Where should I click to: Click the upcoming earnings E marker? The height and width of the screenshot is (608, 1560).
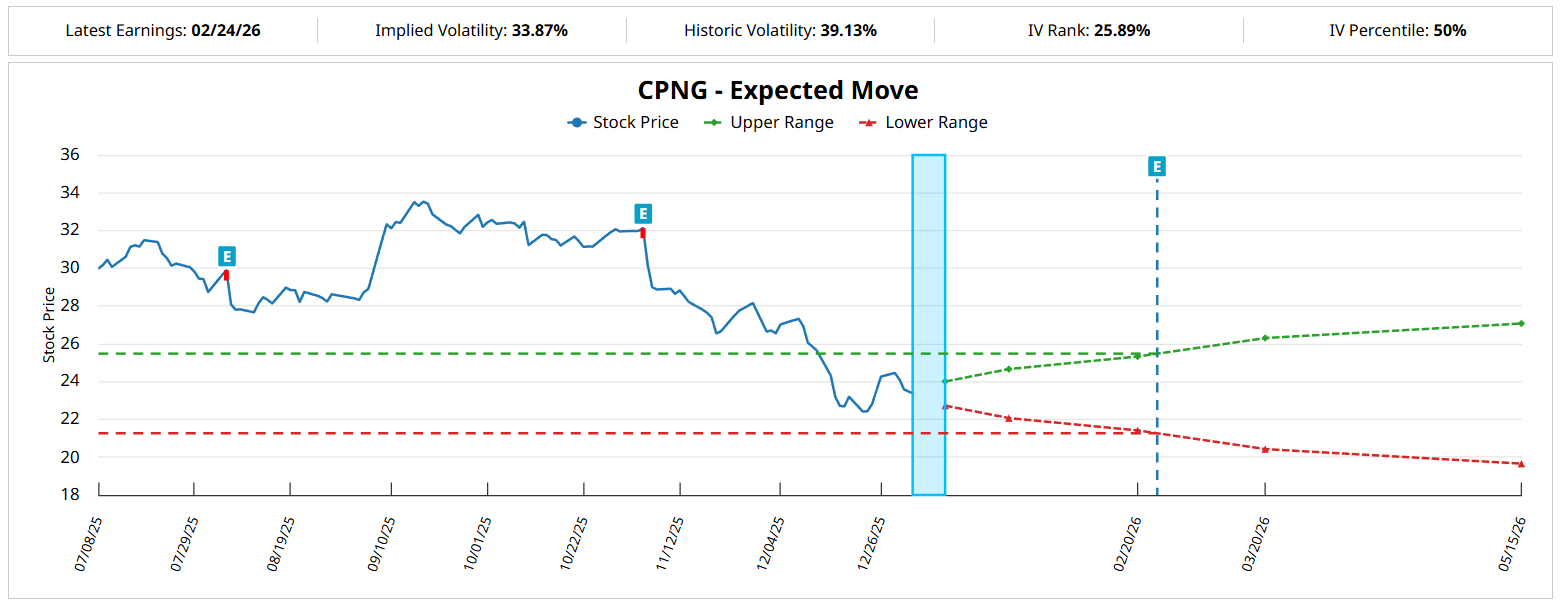click(x=1157, y=166)
